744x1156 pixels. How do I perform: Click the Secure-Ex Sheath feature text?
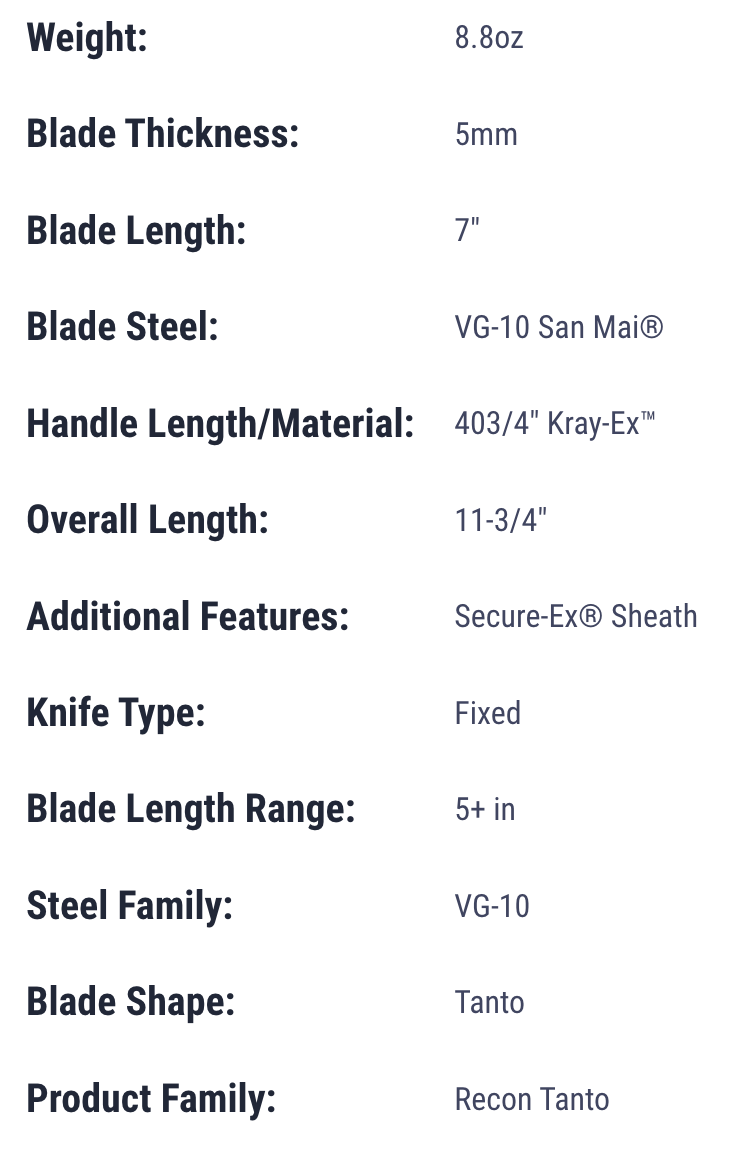576,616
